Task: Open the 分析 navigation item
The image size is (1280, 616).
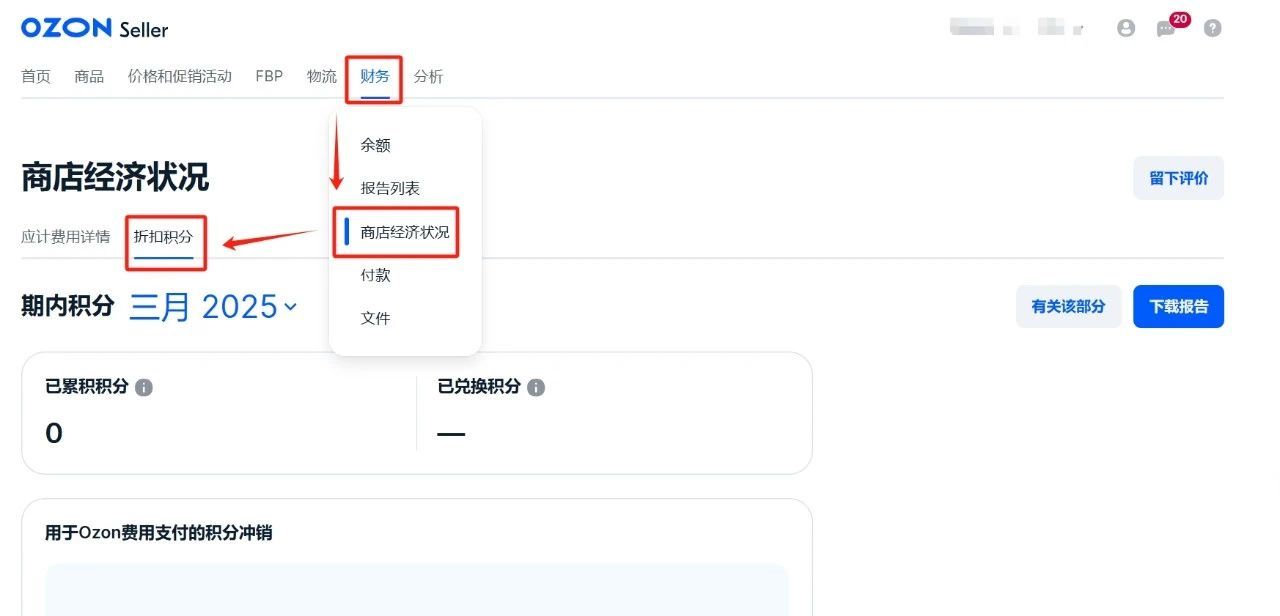Action: coord(428,76)
